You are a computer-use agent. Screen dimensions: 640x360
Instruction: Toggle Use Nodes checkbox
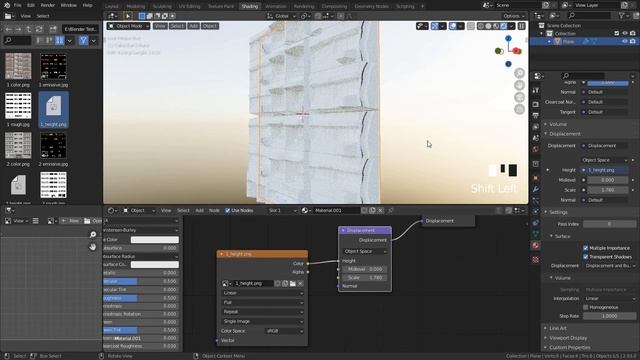(x=227, y=211)
